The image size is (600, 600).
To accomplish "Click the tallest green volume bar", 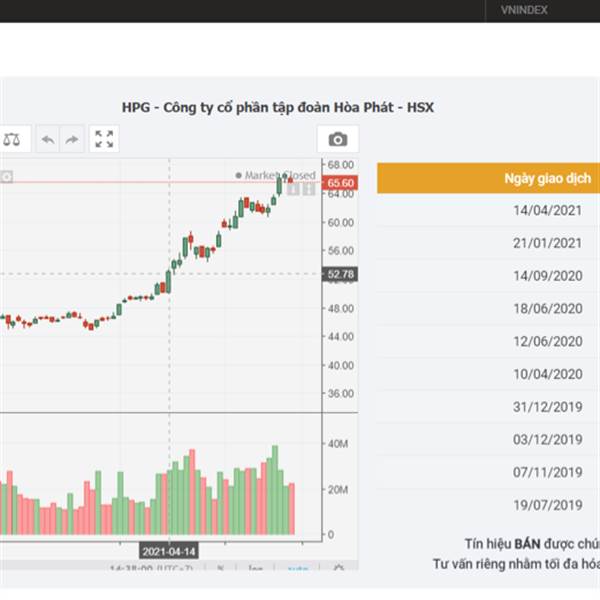I will click(x=275, y=490).
